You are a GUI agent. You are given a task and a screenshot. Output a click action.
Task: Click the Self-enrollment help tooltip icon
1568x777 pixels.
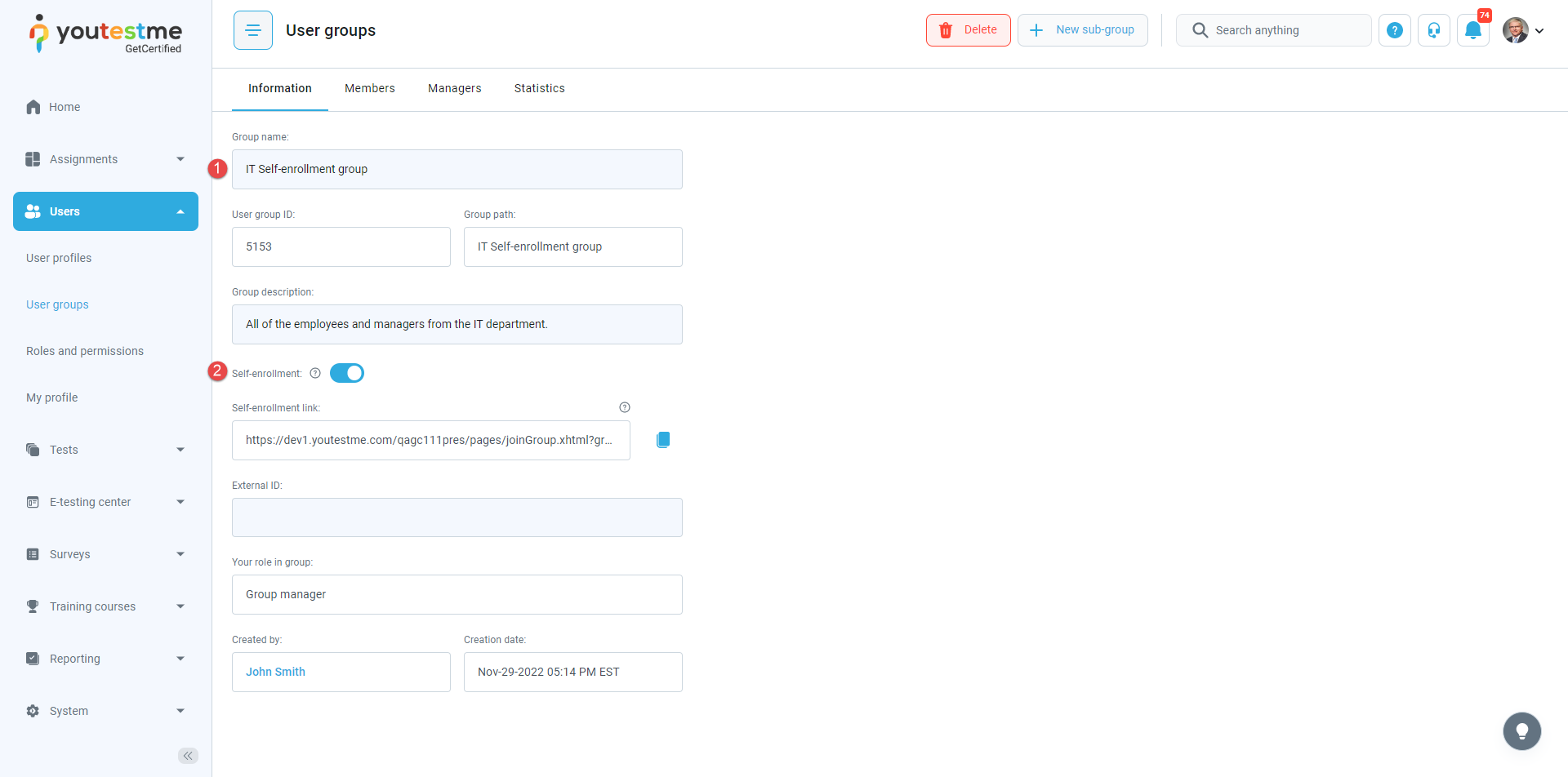(x=315, y=373)
